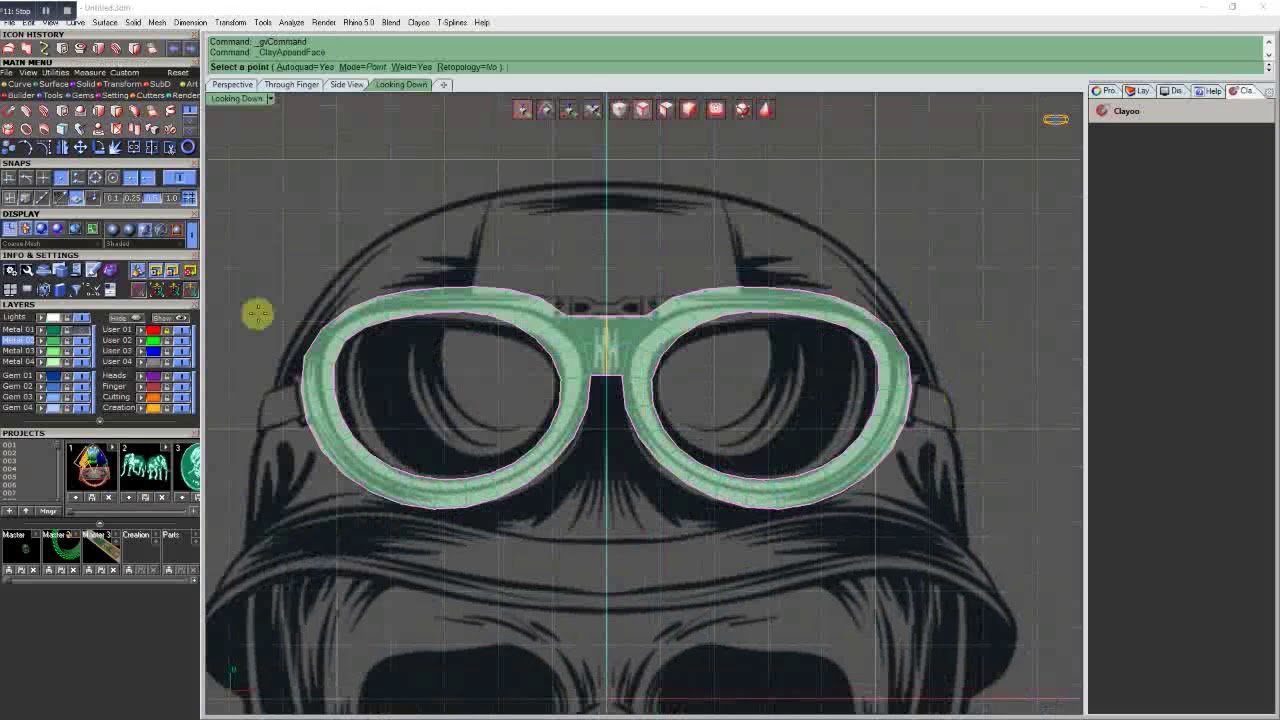The height and width of the screenshot is (720, 1280).
Task: Toggle visibility of the Gem 01 layer
Action: [82, 375]
